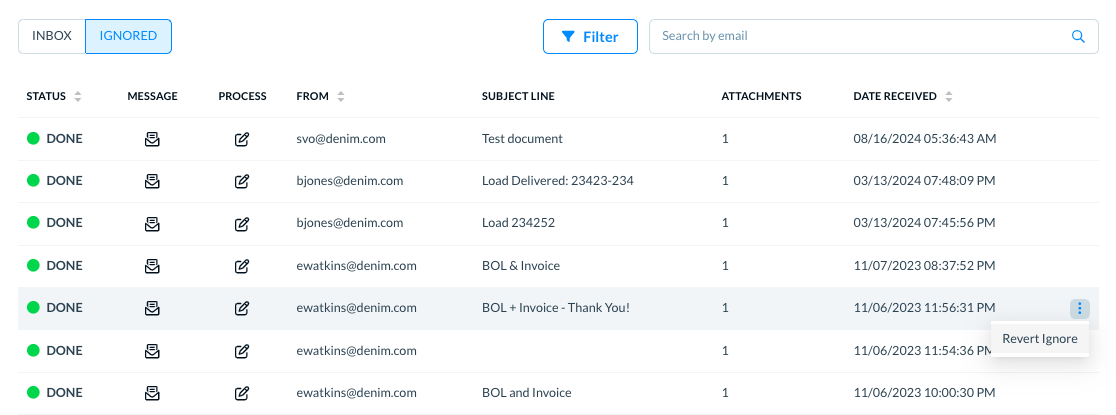Click the search magnifier icon

pos(1078,36)
